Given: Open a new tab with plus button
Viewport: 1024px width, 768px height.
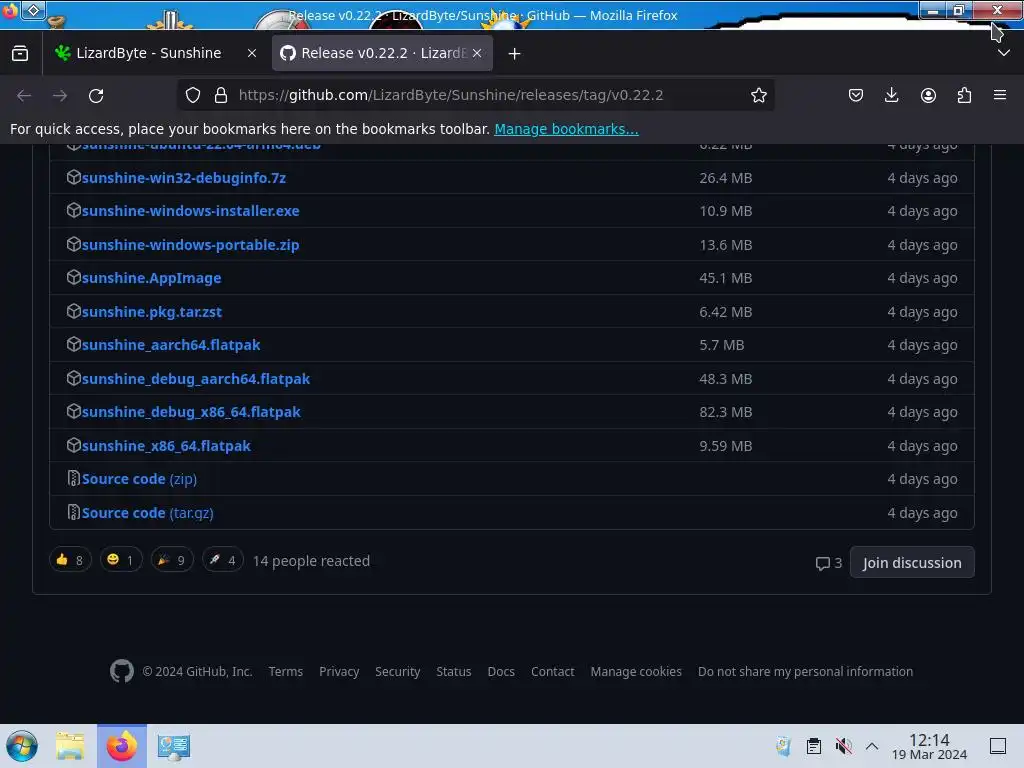Looking at the screenshot, I should click(x=515, y=54).
